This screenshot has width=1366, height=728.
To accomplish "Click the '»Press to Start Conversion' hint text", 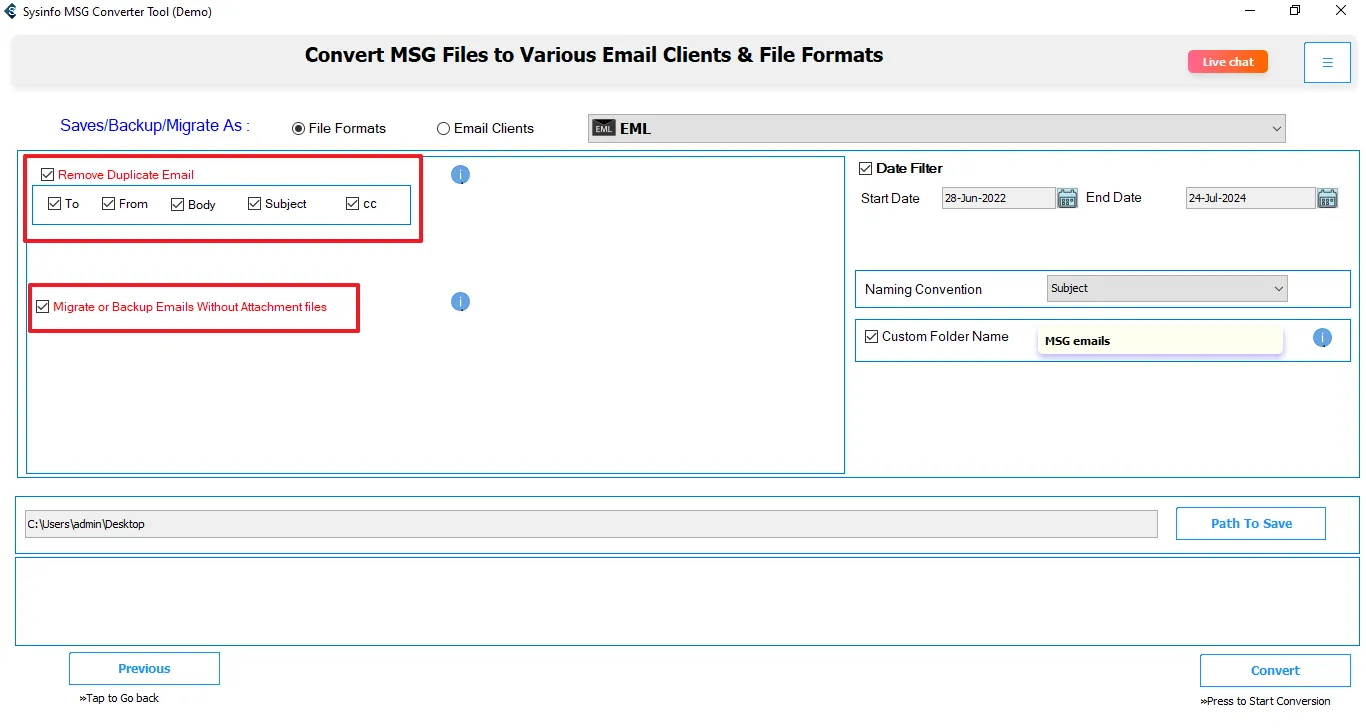I will tap(1265, 701).
